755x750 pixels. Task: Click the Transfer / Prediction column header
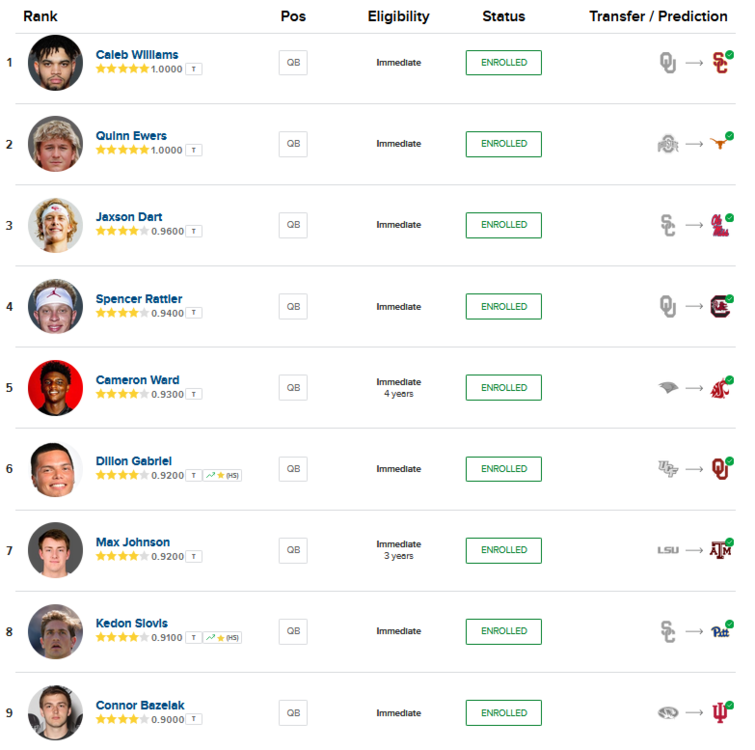658,17
